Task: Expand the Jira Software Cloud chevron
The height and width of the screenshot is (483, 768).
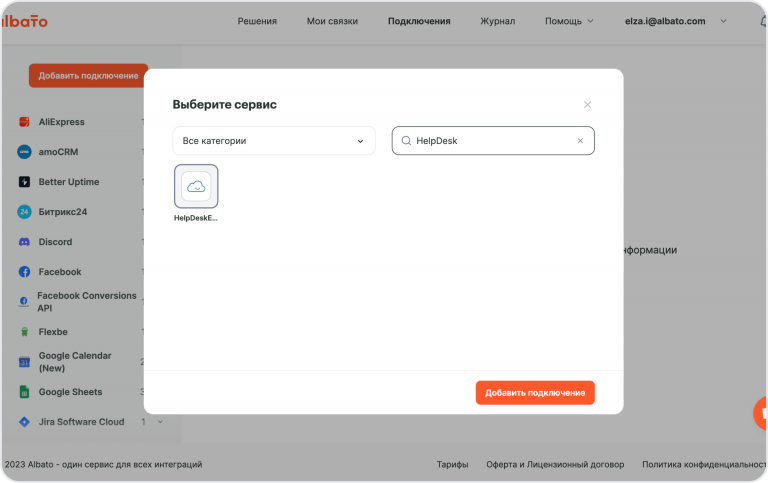Action: point(160,422)
